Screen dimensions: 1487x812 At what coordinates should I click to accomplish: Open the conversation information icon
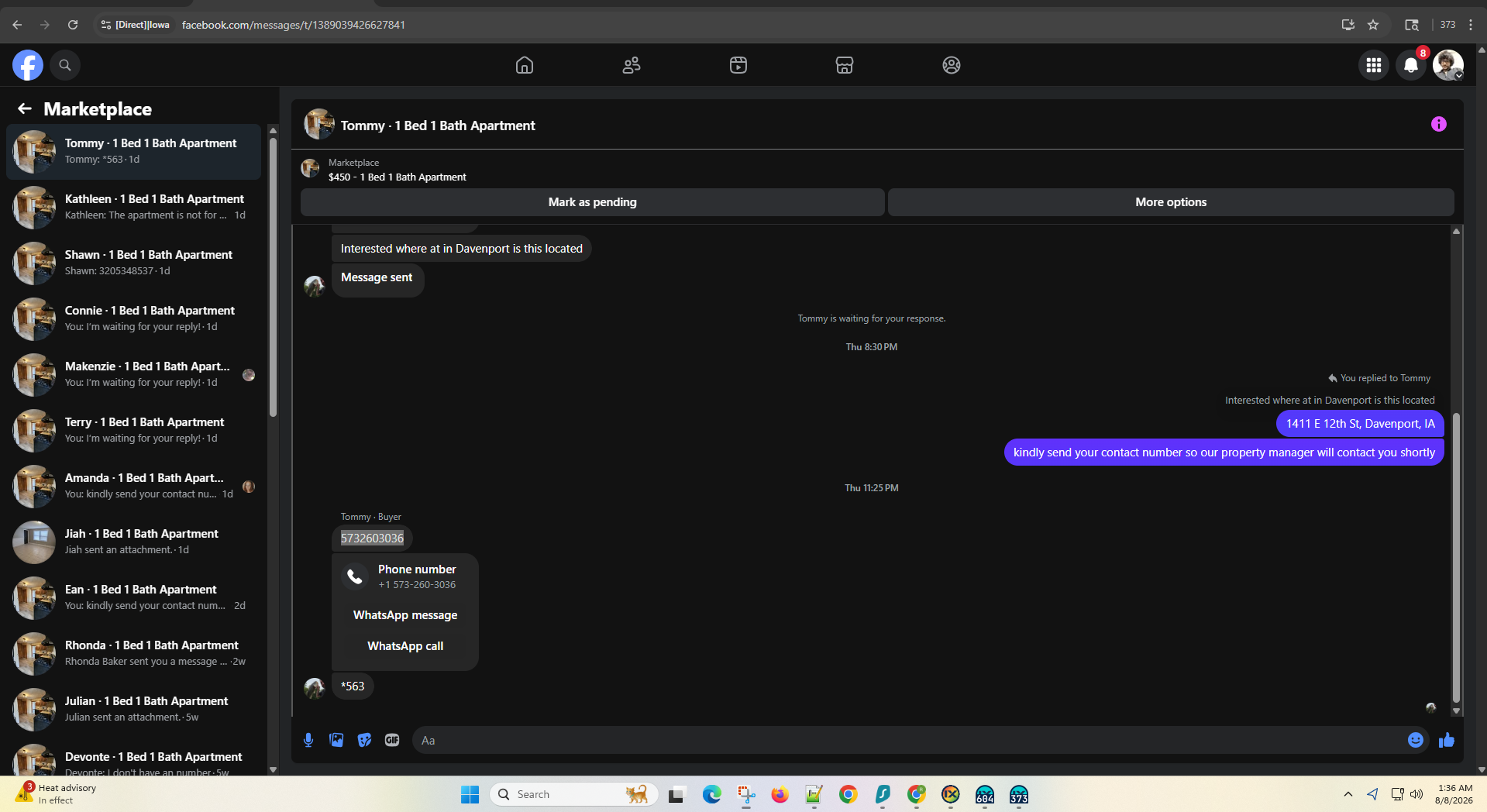point(1438,124)
